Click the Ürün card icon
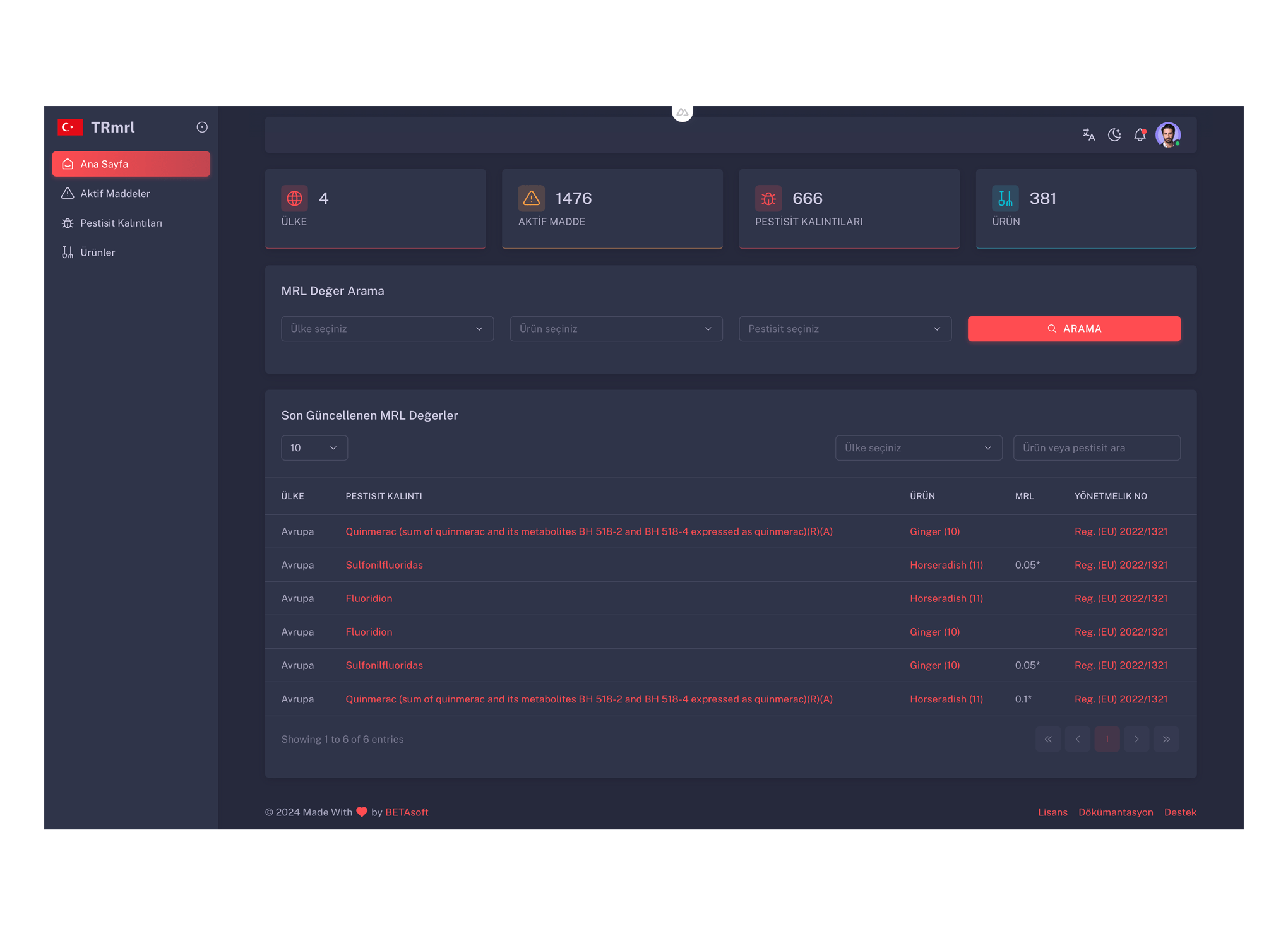 (x=1005, y=198)
